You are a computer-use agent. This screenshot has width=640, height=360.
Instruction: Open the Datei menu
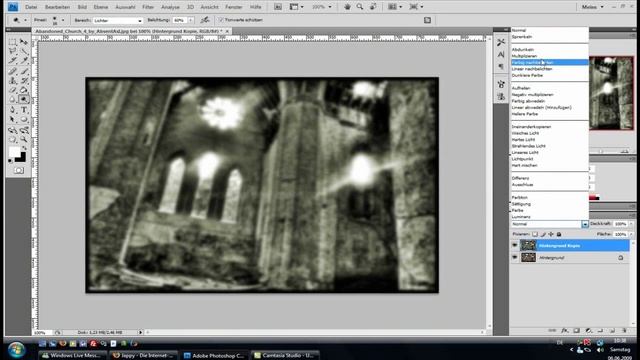tap(31, 7)
